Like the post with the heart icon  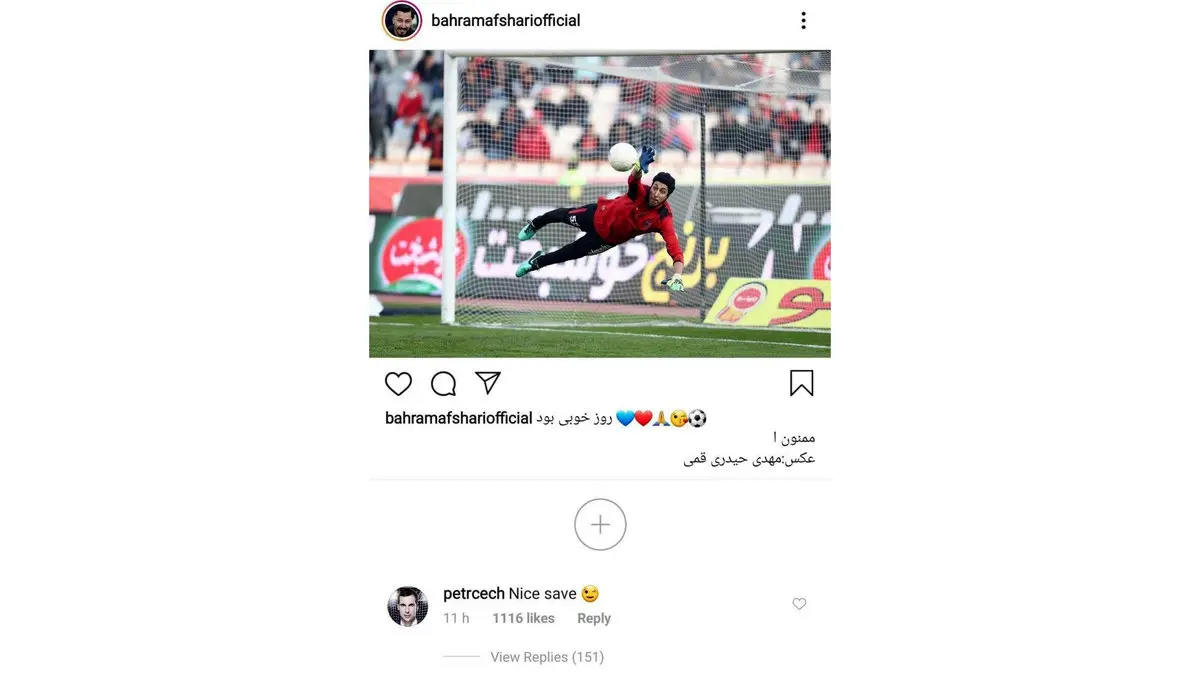point(398,384)
